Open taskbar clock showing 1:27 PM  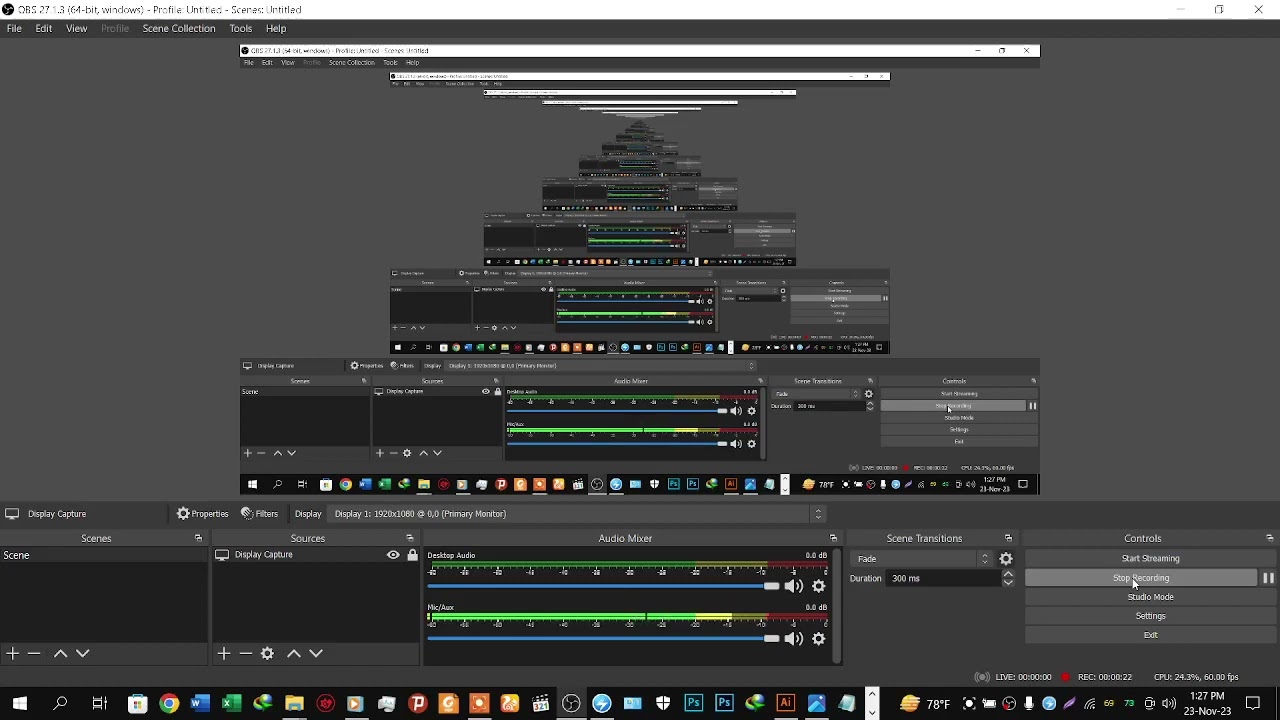click(x=1207, y=704)
